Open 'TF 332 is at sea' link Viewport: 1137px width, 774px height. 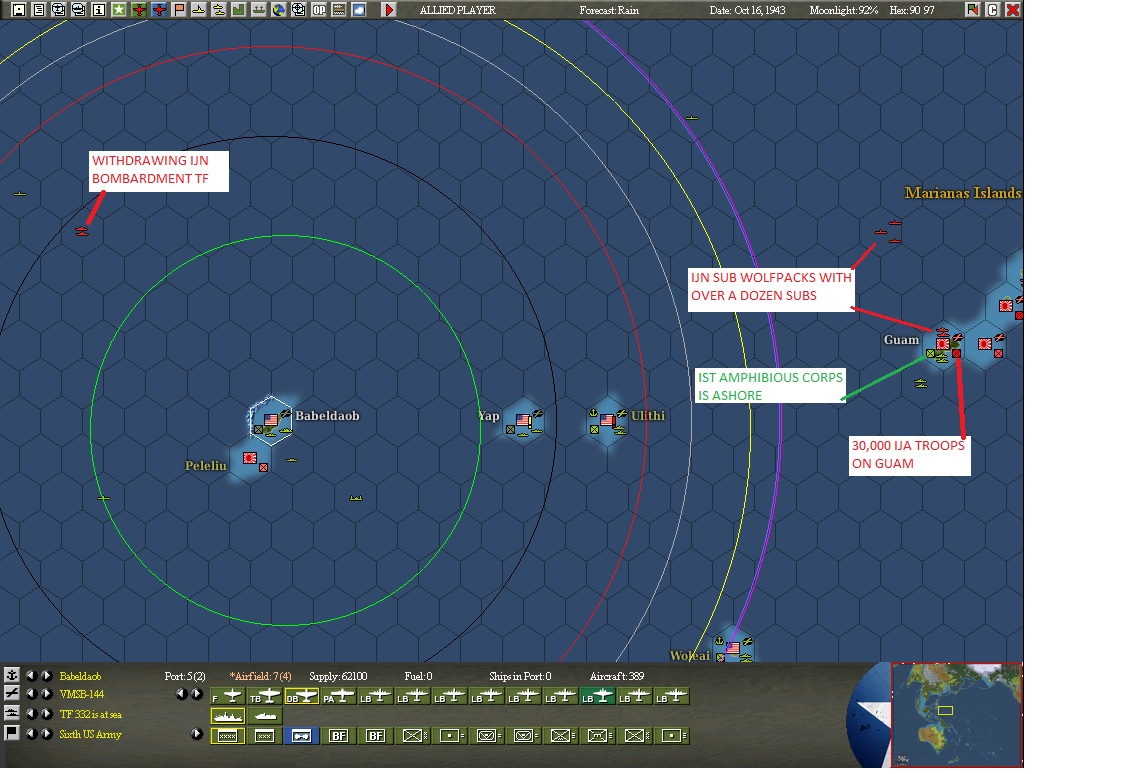pos(91,714)
